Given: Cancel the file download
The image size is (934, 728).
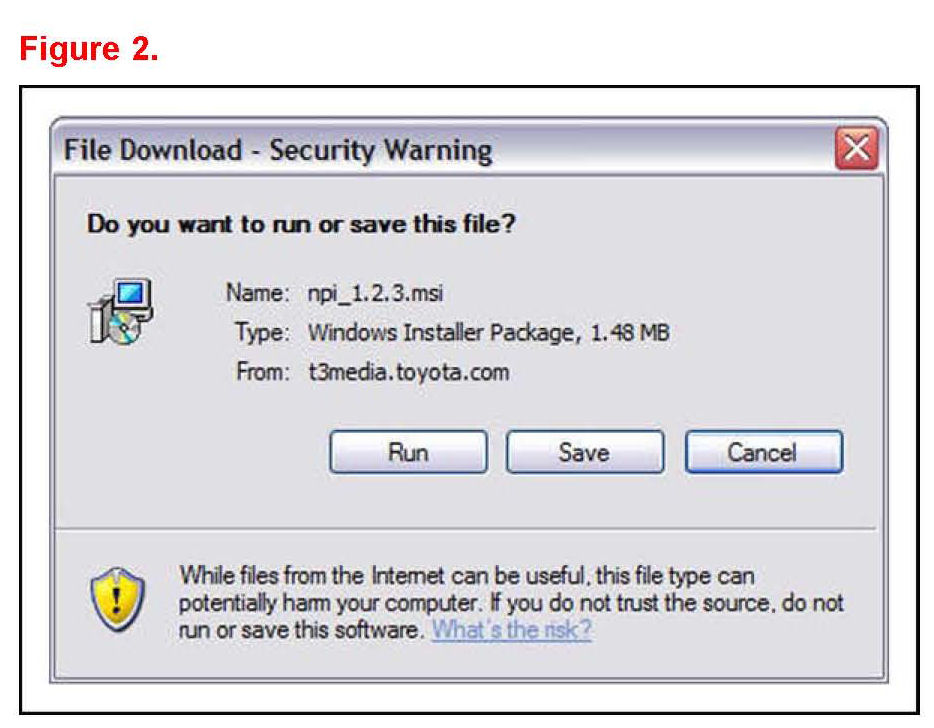Looking at the screenshot, I should 763,452.
